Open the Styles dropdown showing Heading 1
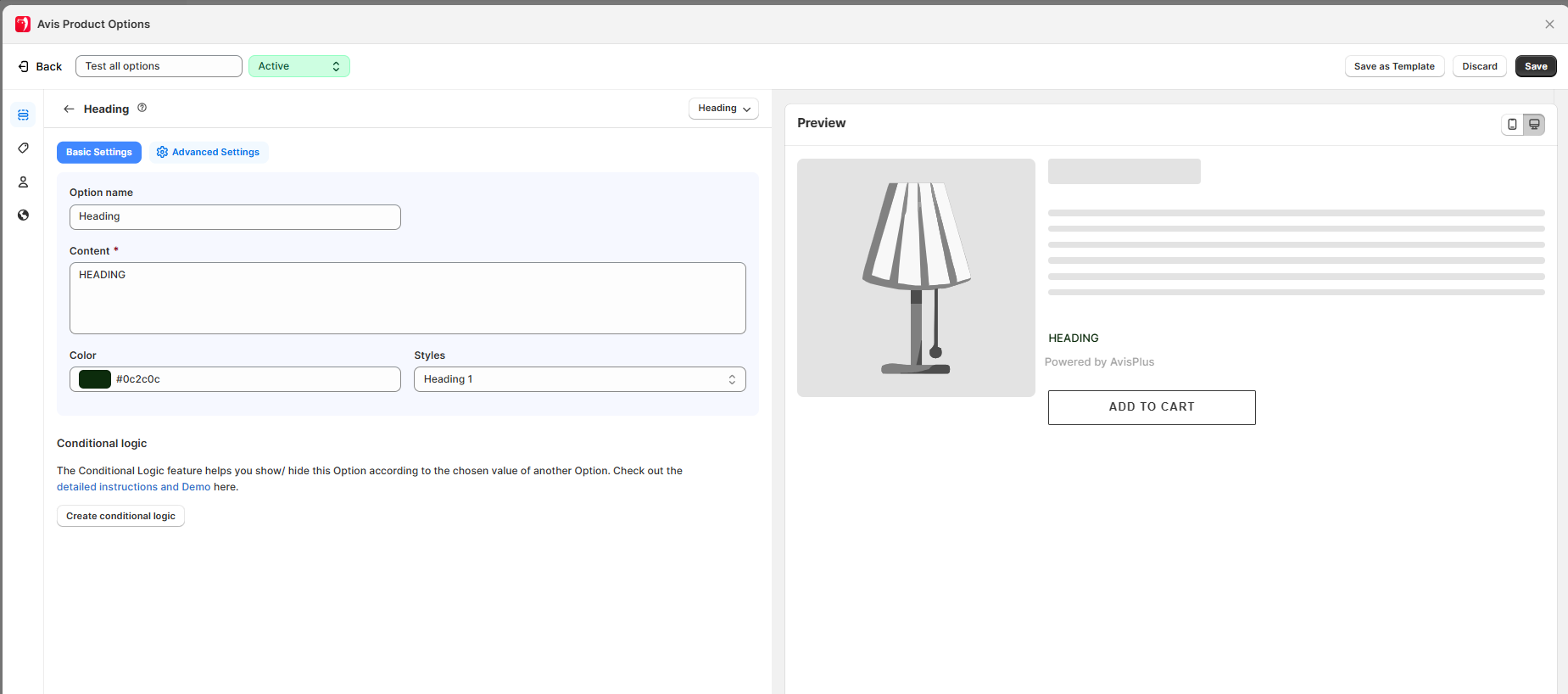Screen dimensions: 1568x694 tap(579, 379)
